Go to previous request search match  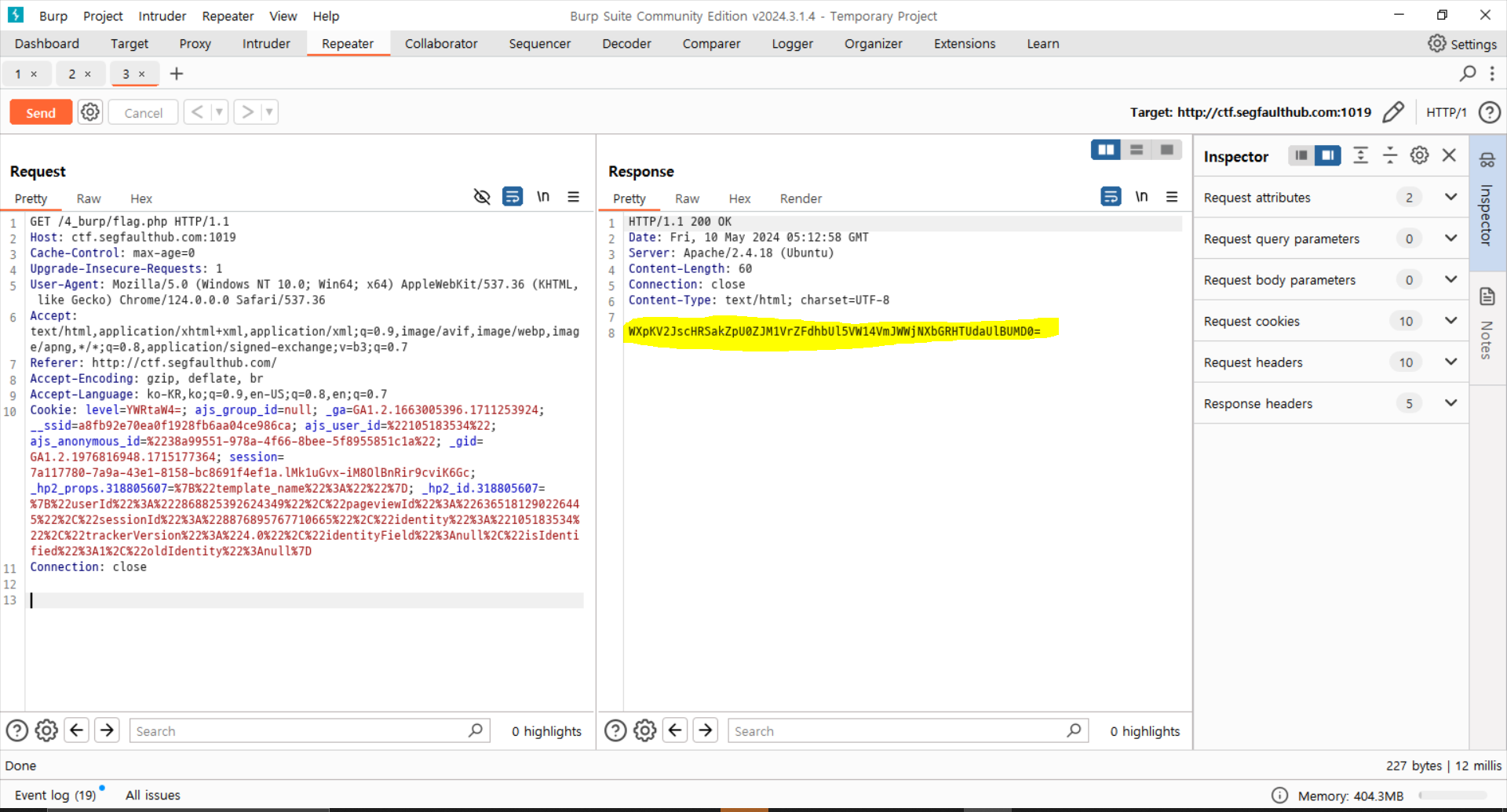pyautogui.click(x=76, y=730)
